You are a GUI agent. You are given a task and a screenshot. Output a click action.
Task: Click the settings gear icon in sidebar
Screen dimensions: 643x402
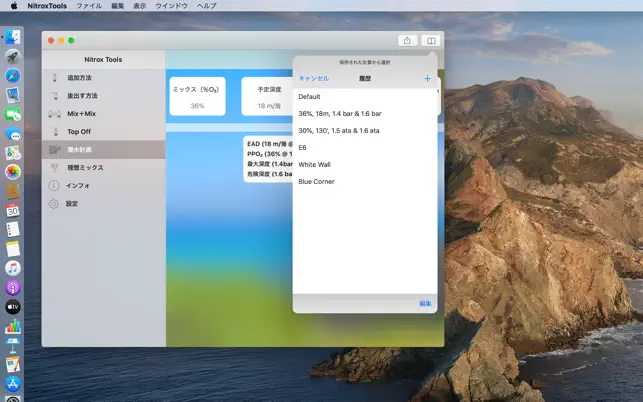(x=54, y=204)
